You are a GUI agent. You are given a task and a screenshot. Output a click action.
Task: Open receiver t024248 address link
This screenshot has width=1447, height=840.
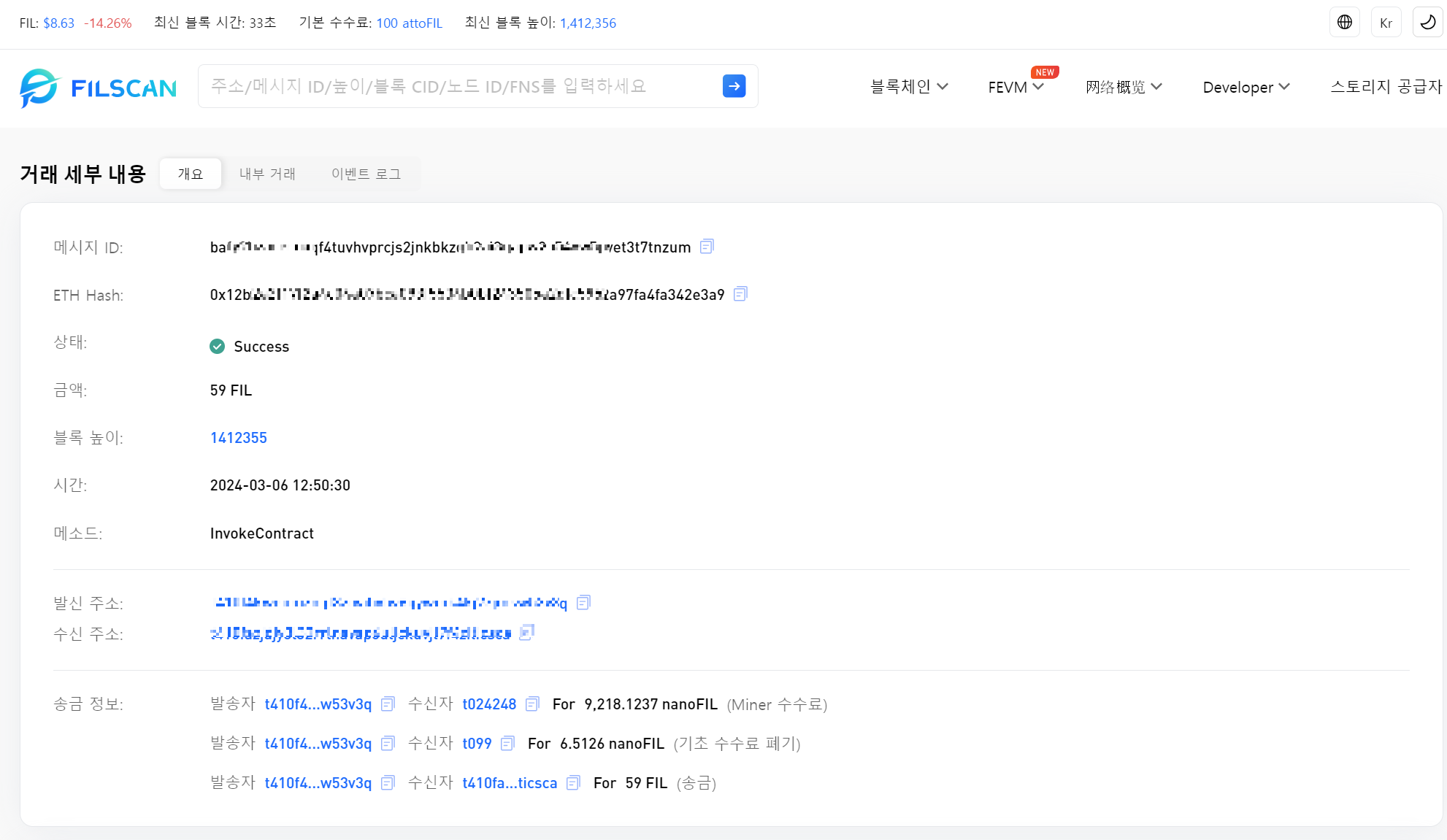(489, 704)
